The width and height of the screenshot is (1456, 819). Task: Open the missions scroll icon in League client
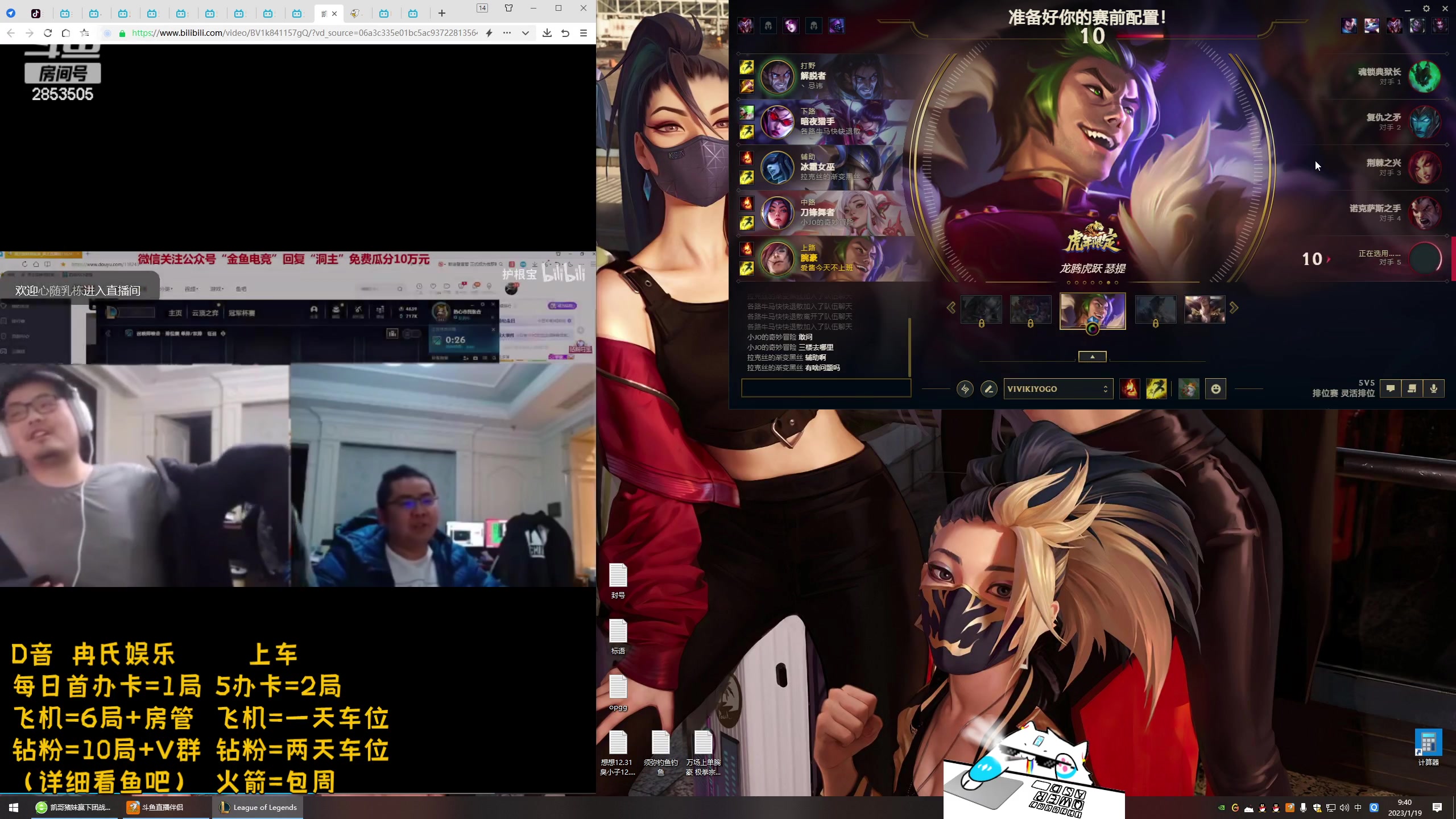[x=1412, y=389]
